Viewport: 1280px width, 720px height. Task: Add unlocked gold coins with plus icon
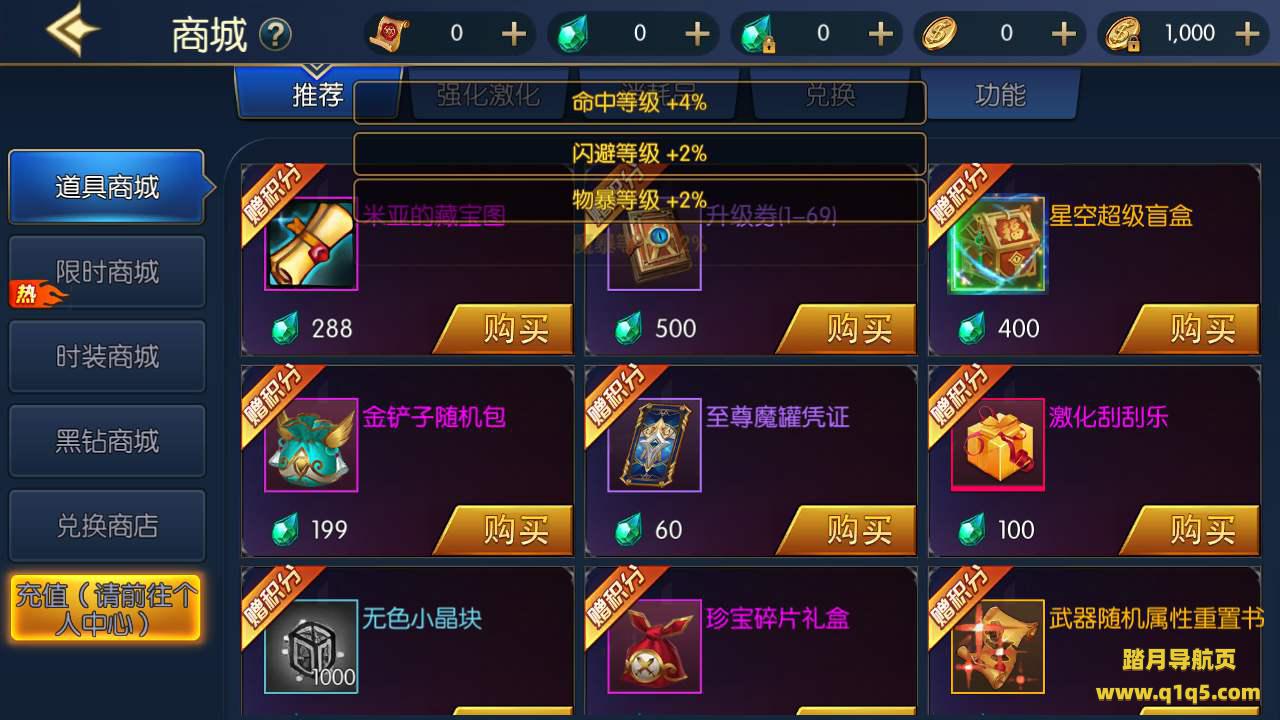click(x=1064, y=34)
